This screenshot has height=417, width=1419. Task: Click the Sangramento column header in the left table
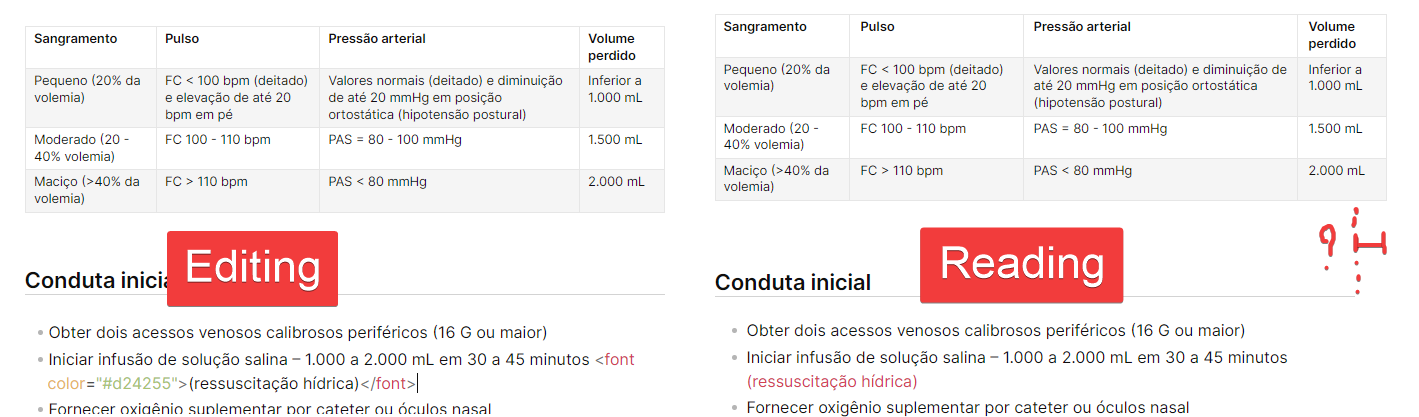(76, 39)
